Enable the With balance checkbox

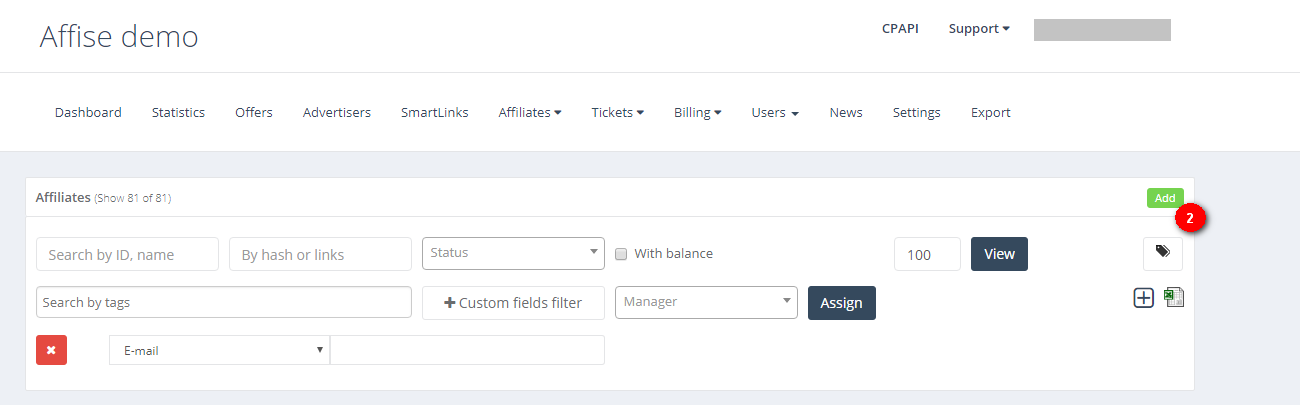pyautogui.click(x=621, y=254)
